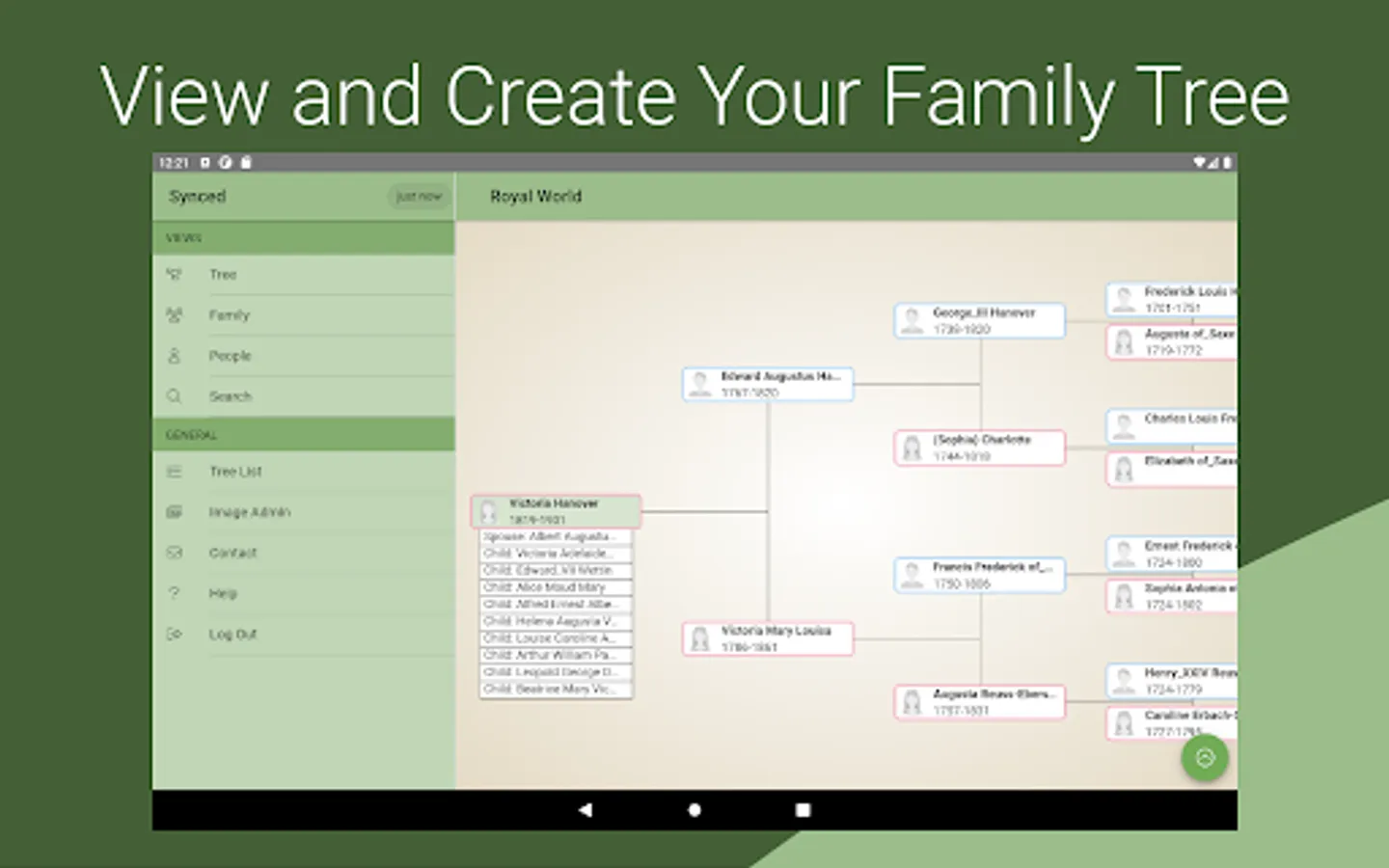The image size is (1389, 868).
Task: Select the Sophia Antonia person card
Action: (1172, 596)
